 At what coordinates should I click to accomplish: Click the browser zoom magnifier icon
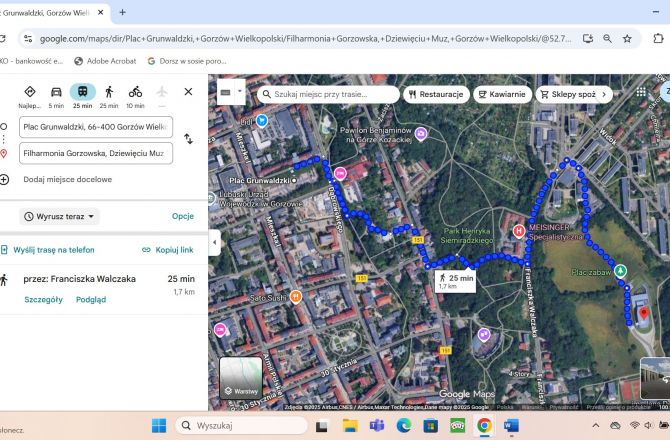coord(607,39)
